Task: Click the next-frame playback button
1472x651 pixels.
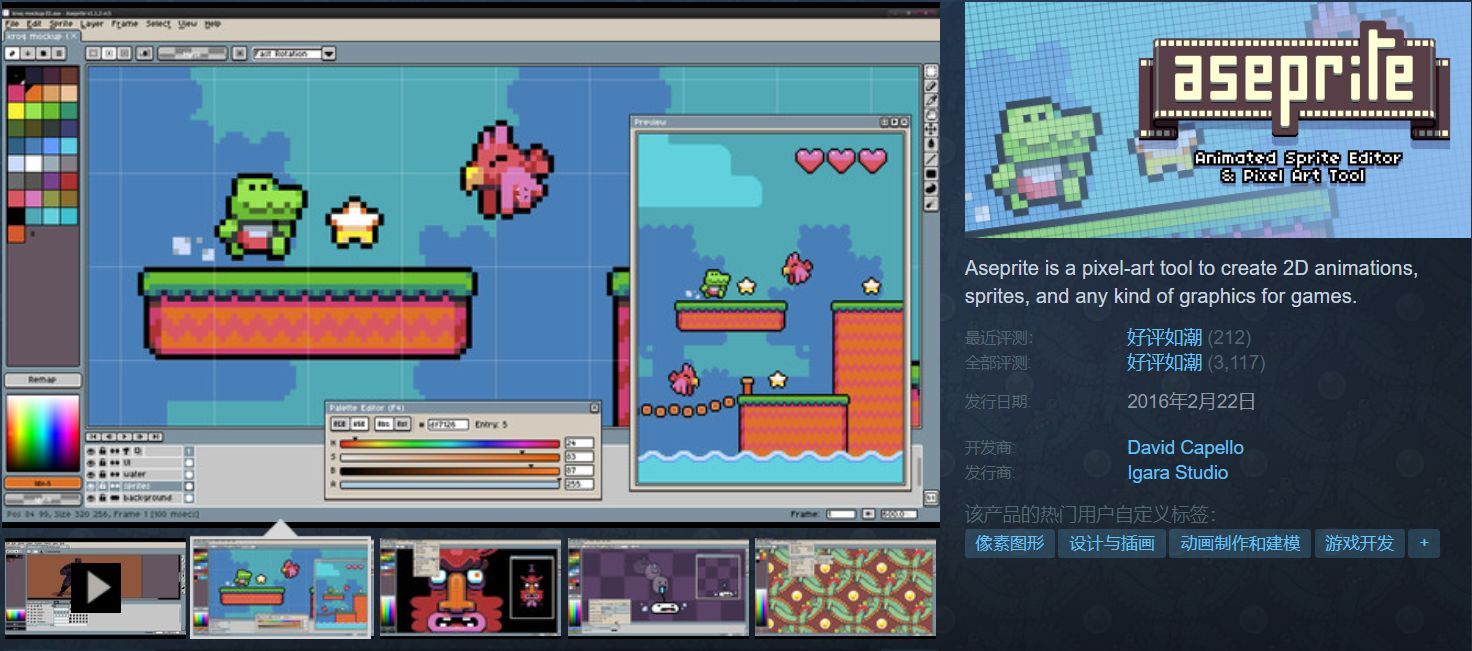Action: tap(140, 436)
